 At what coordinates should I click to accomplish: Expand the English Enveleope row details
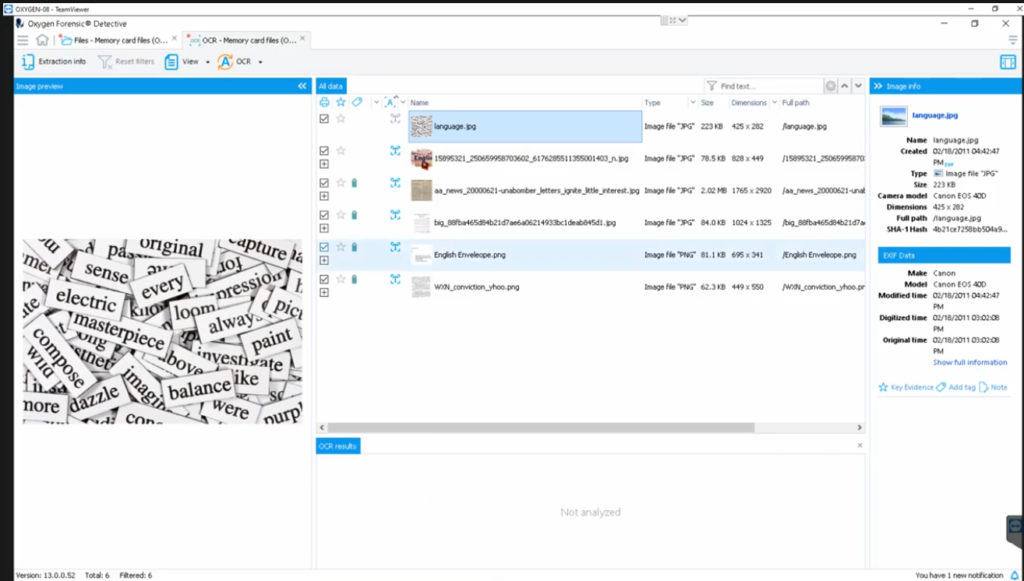click(x=324, y=260)
